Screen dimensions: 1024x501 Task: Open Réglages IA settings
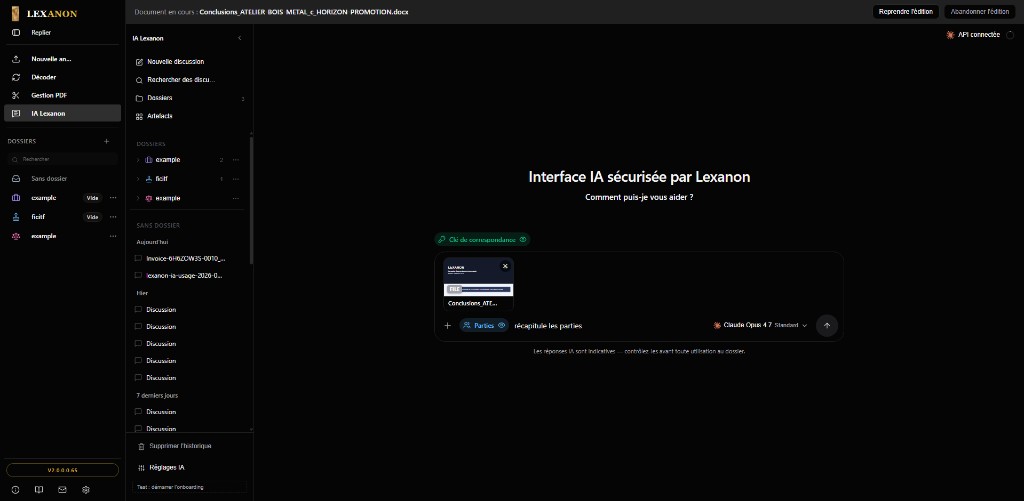tap(162, 468)
